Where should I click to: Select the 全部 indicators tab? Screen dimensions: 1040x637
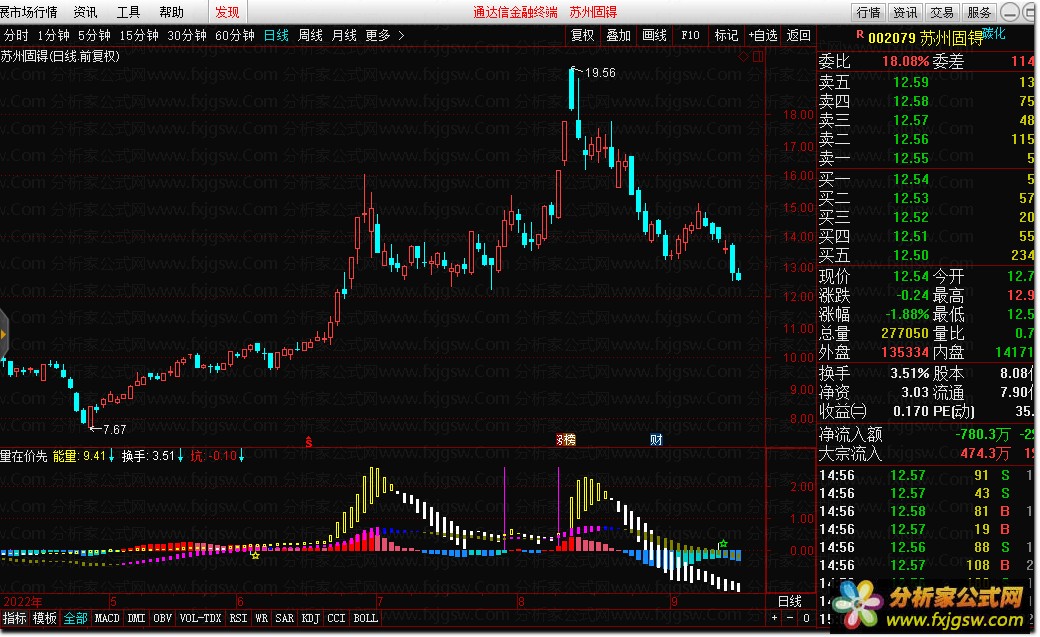(x=75, y=618)
